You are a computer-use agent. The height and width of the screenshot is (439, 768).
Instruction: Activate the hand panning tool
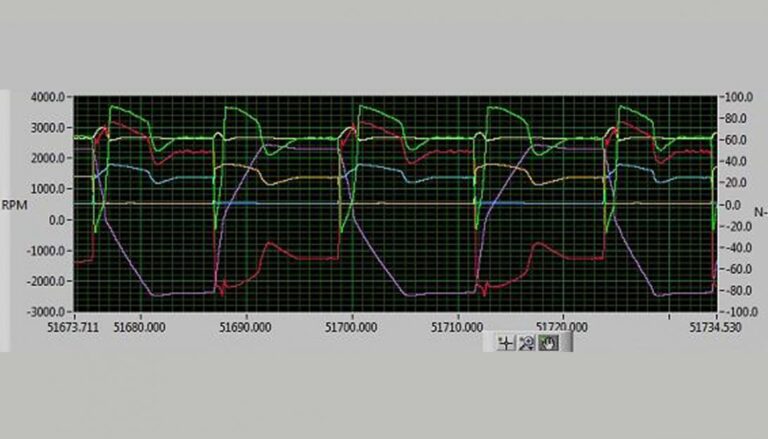[x=548, y=343]
